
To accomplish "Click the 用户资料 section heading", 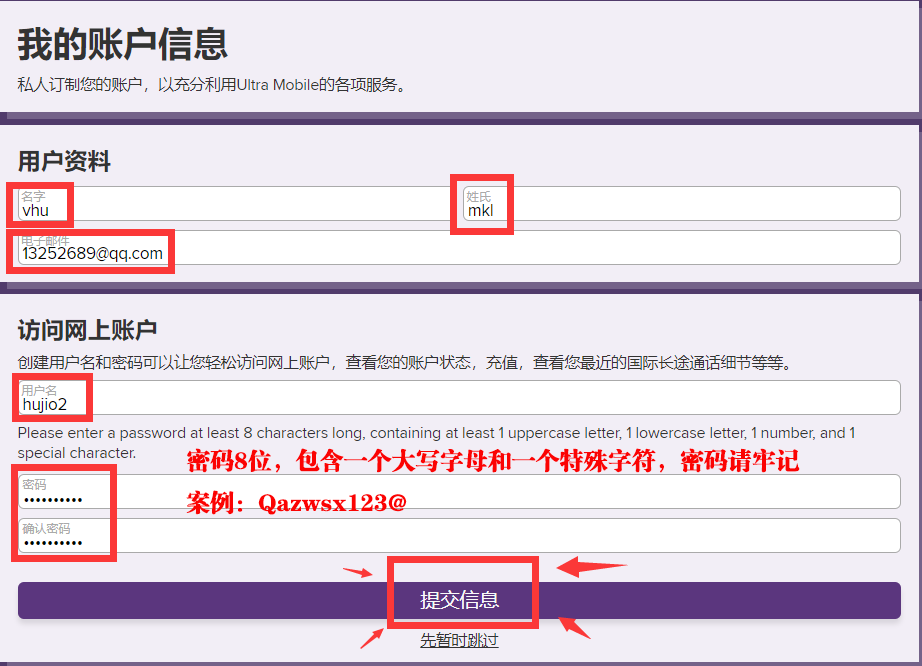I will [x=64, y=161].
